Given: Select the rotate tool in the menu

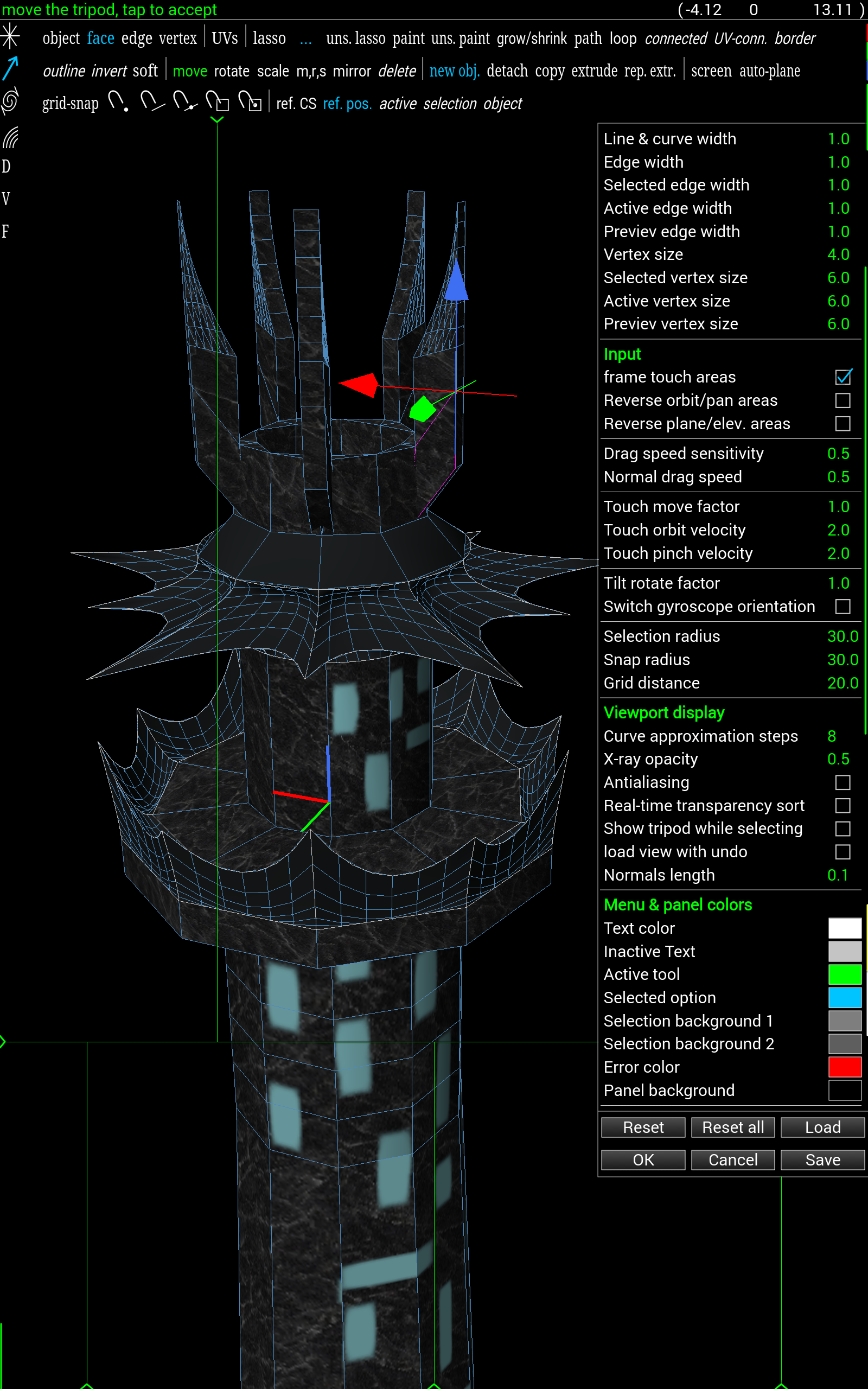Looking at the screenshot, I should pyautogui.click(x=231, y=71).
